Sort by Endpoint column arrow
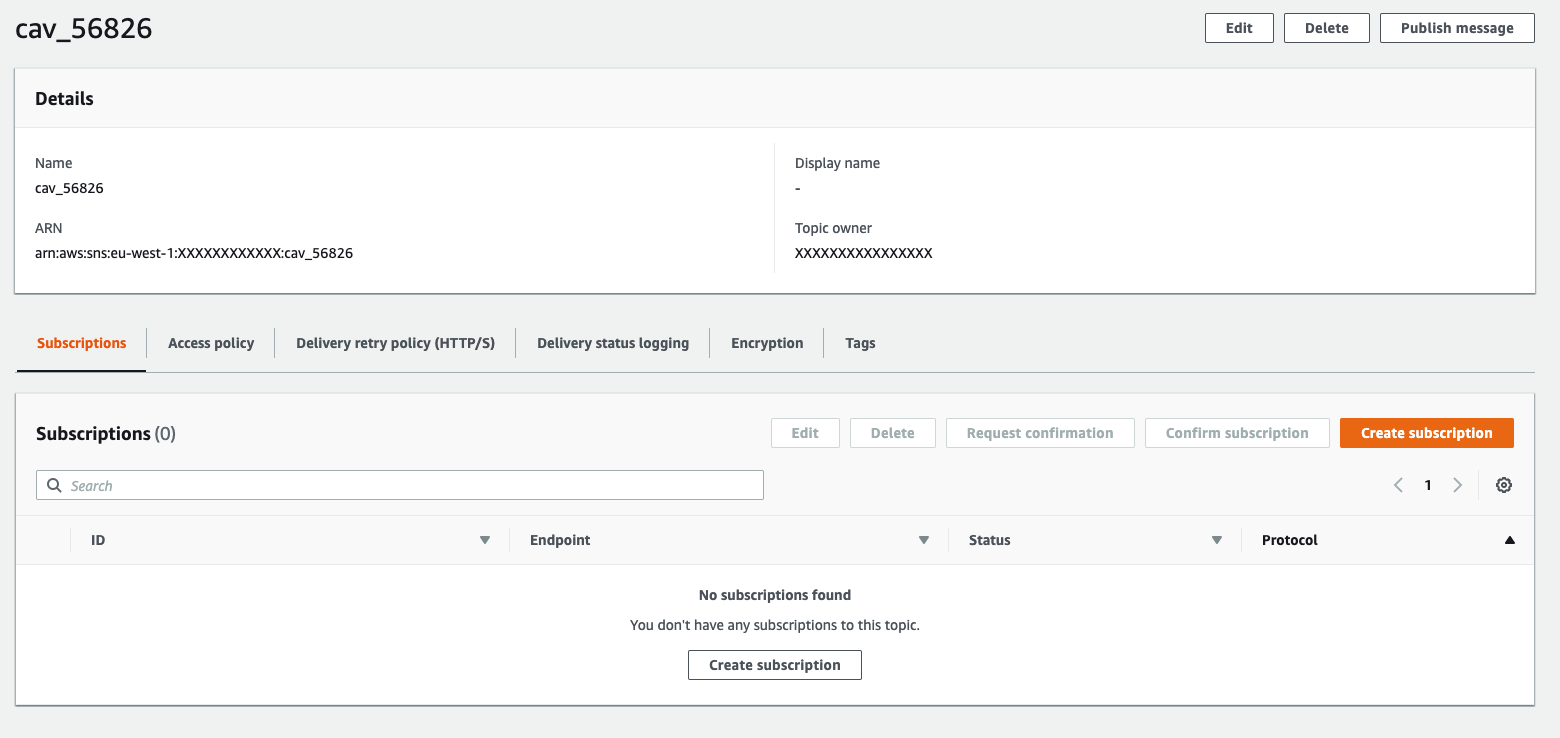1560x738 pixels. click(x=924, y=540)
